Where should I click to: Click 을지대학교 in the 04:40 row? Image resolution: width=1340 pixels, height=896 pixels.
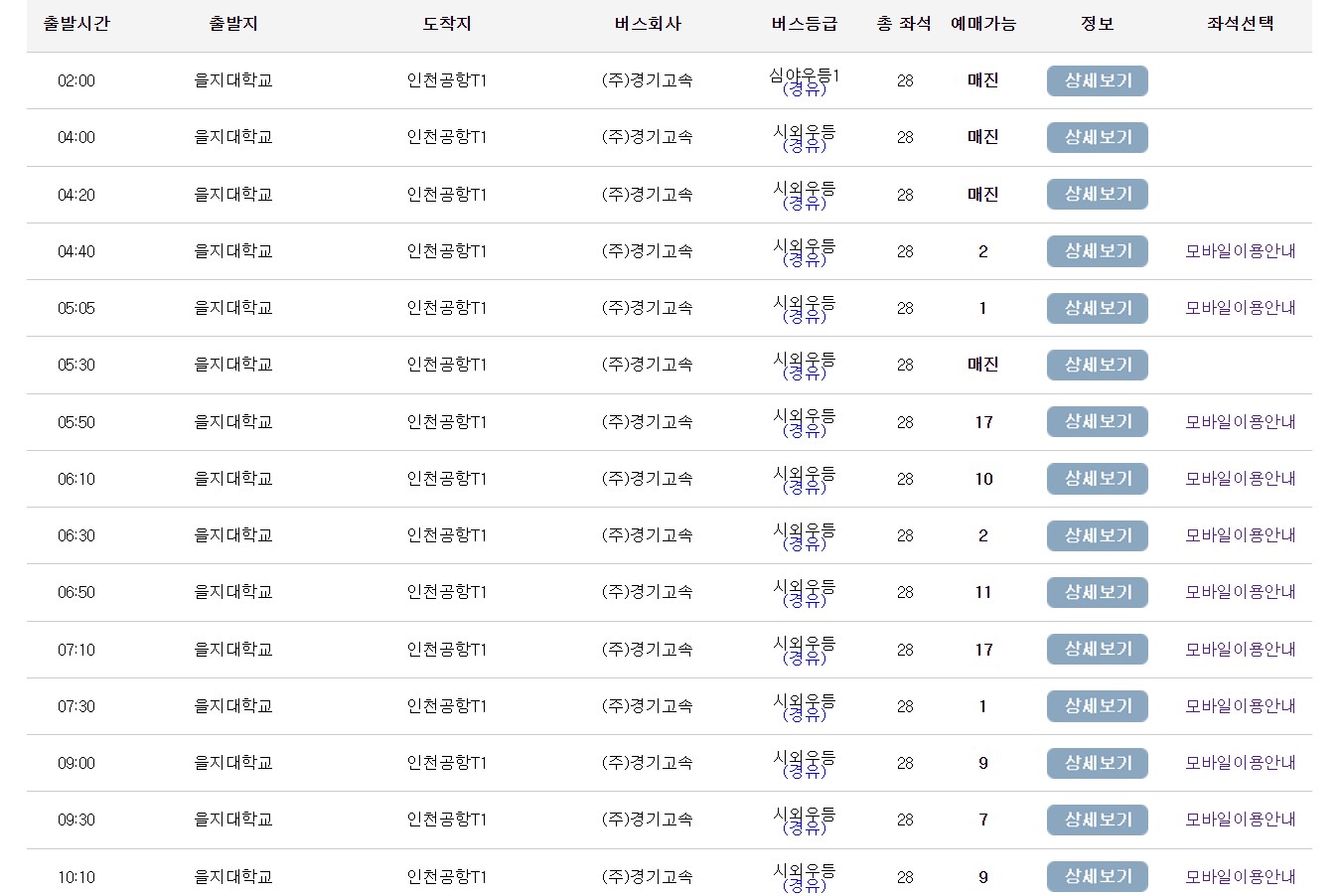tap(233, 251)
